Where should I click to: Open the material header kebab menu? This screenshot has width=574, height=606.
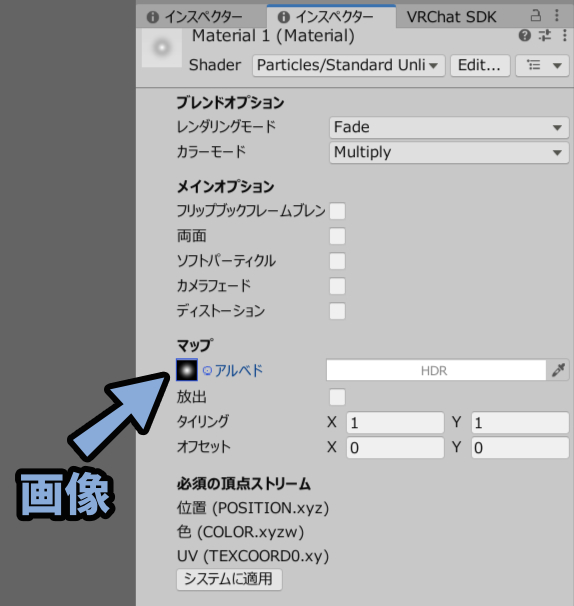coord(565,36)
